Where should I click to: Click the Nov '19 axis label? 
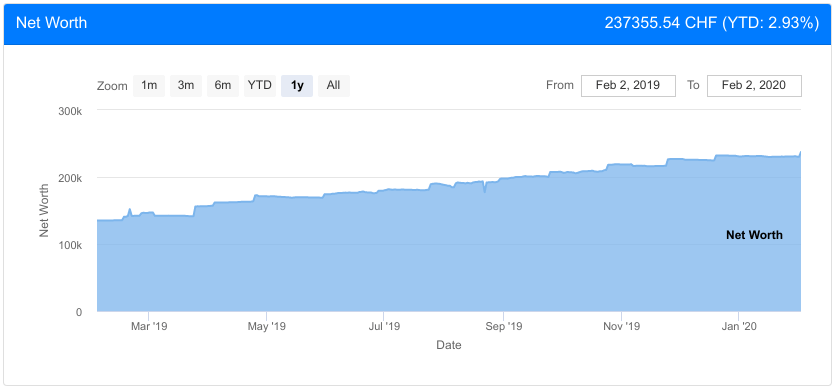click(x=622, y=326)
